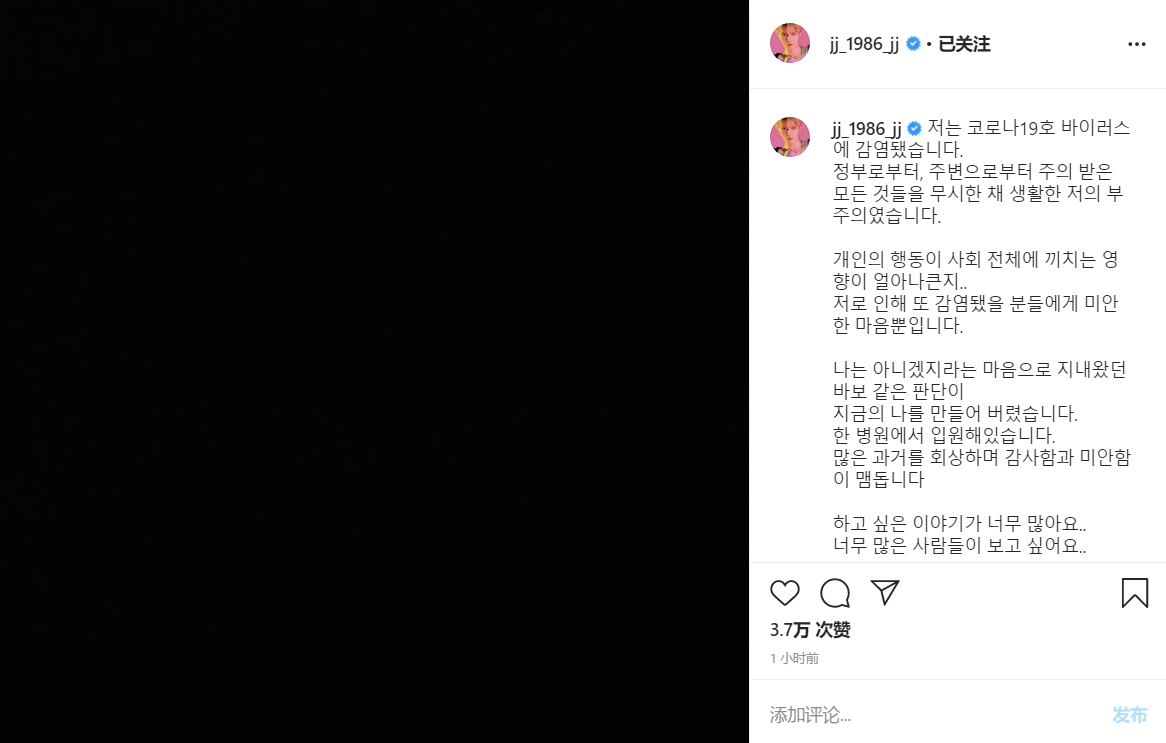The width and height of the screenshot is (1166, 743).
Task: Open comments via the speech bubble icon
Action: pos(835,593)
